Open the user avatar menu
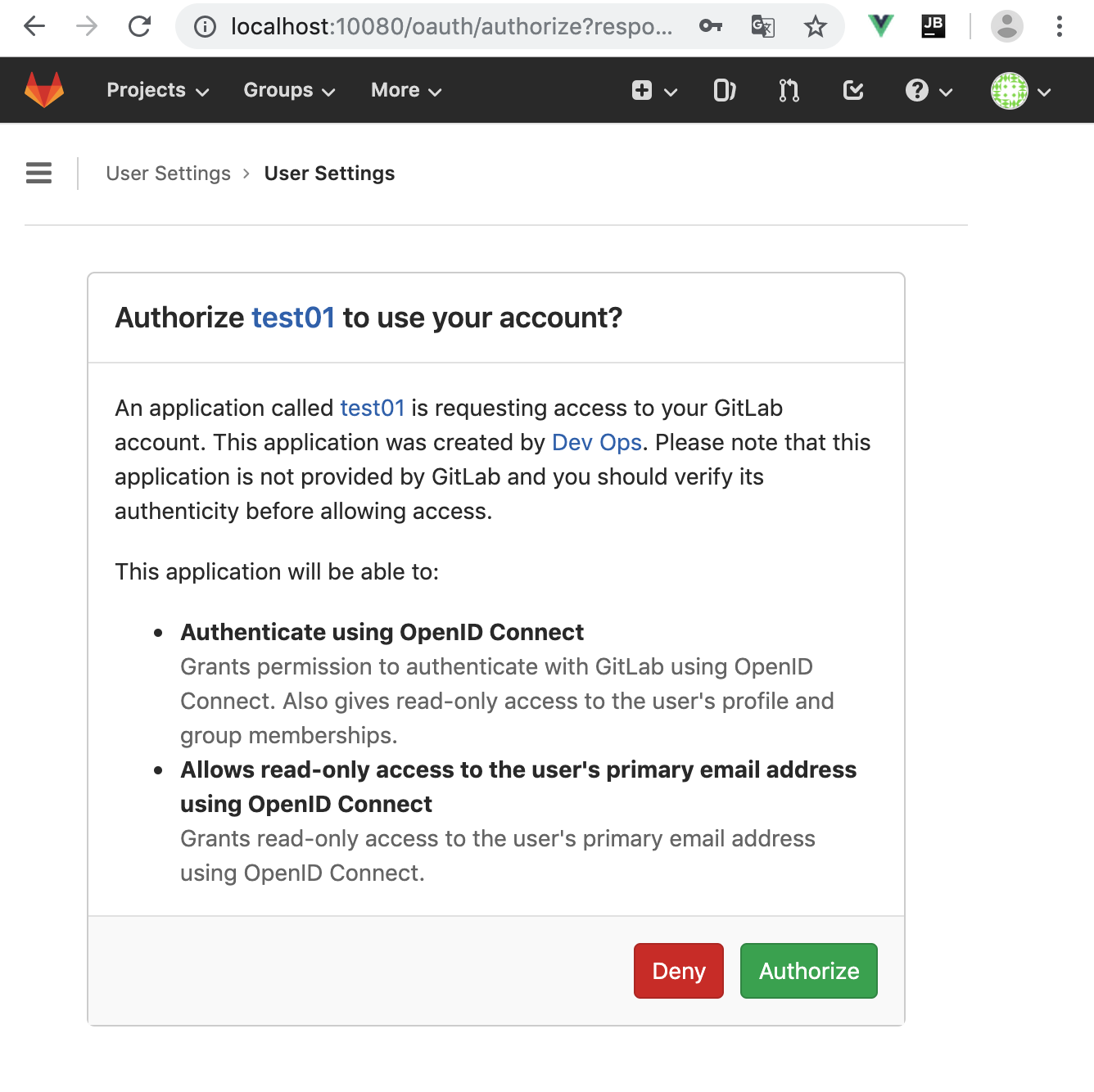 tap(1010, 91)
